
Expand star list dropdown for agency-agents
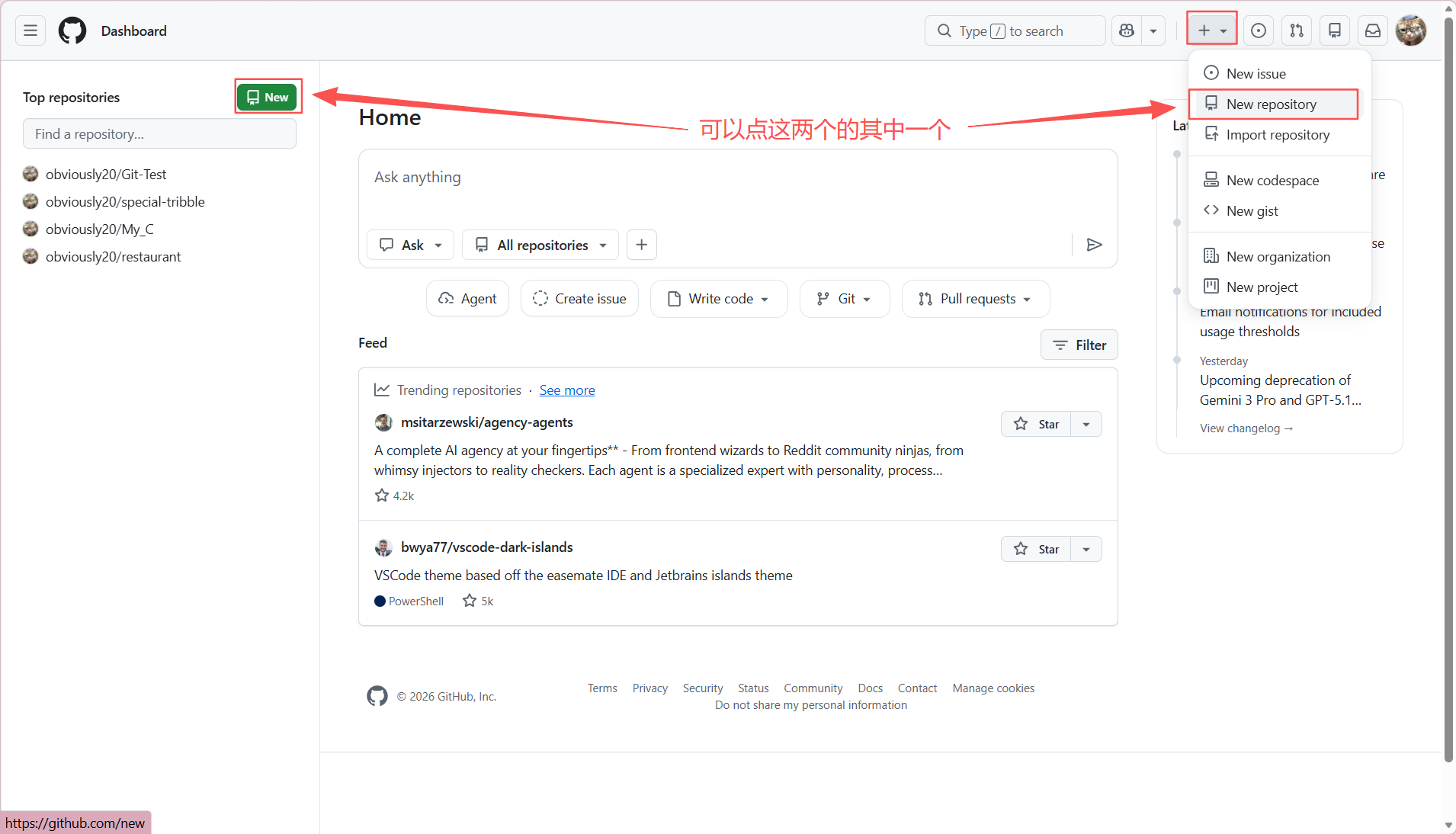click(1086, 424)
